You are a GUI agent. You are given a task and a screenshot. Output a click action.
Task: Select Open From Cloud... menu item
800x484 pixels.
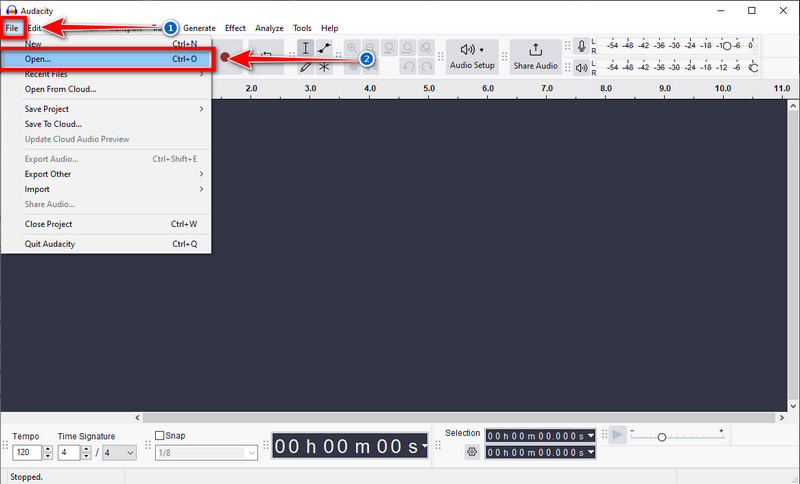pyautogui.click(x=106, y=89)
